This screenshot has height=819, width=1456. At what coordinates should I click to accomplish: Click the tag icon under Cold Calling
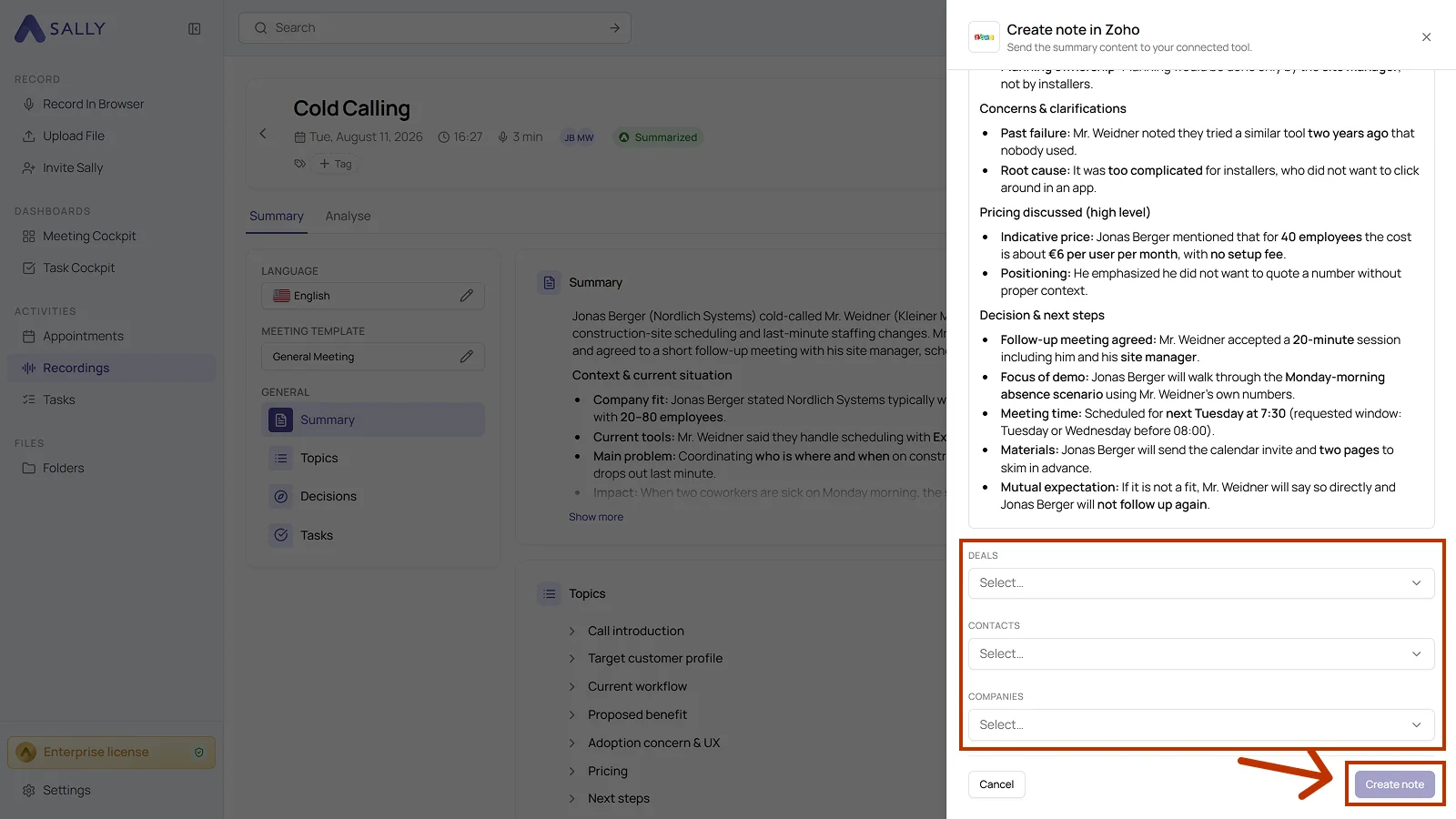300,164
